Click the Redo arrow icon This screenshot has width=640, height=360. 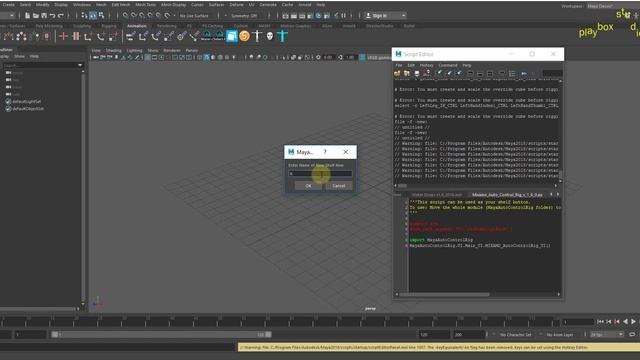[x=61, y=16]
